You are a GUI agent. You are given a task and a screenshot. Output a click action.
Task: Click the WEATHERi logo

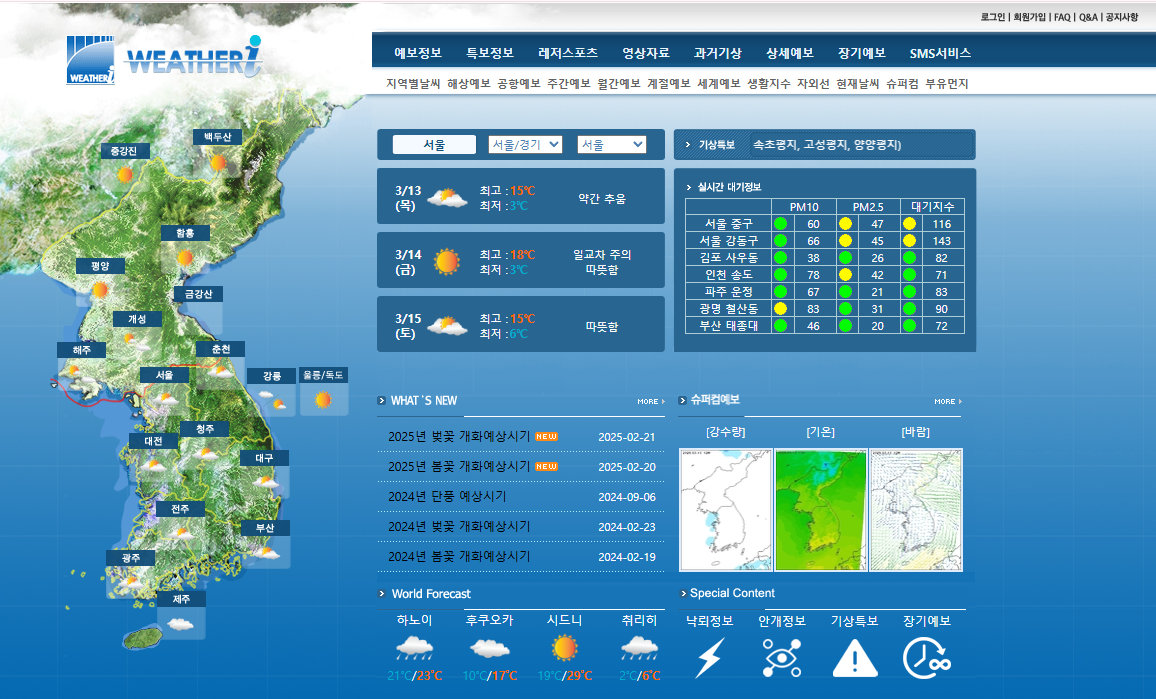pos(160,55)
